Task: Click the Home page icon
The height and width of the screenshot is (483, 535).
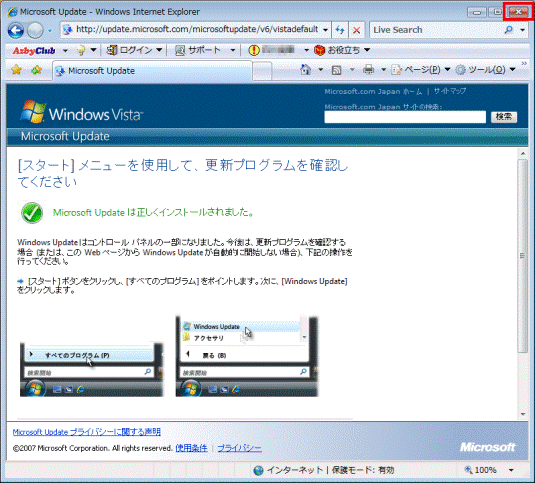Action: (x=305, y=70)
